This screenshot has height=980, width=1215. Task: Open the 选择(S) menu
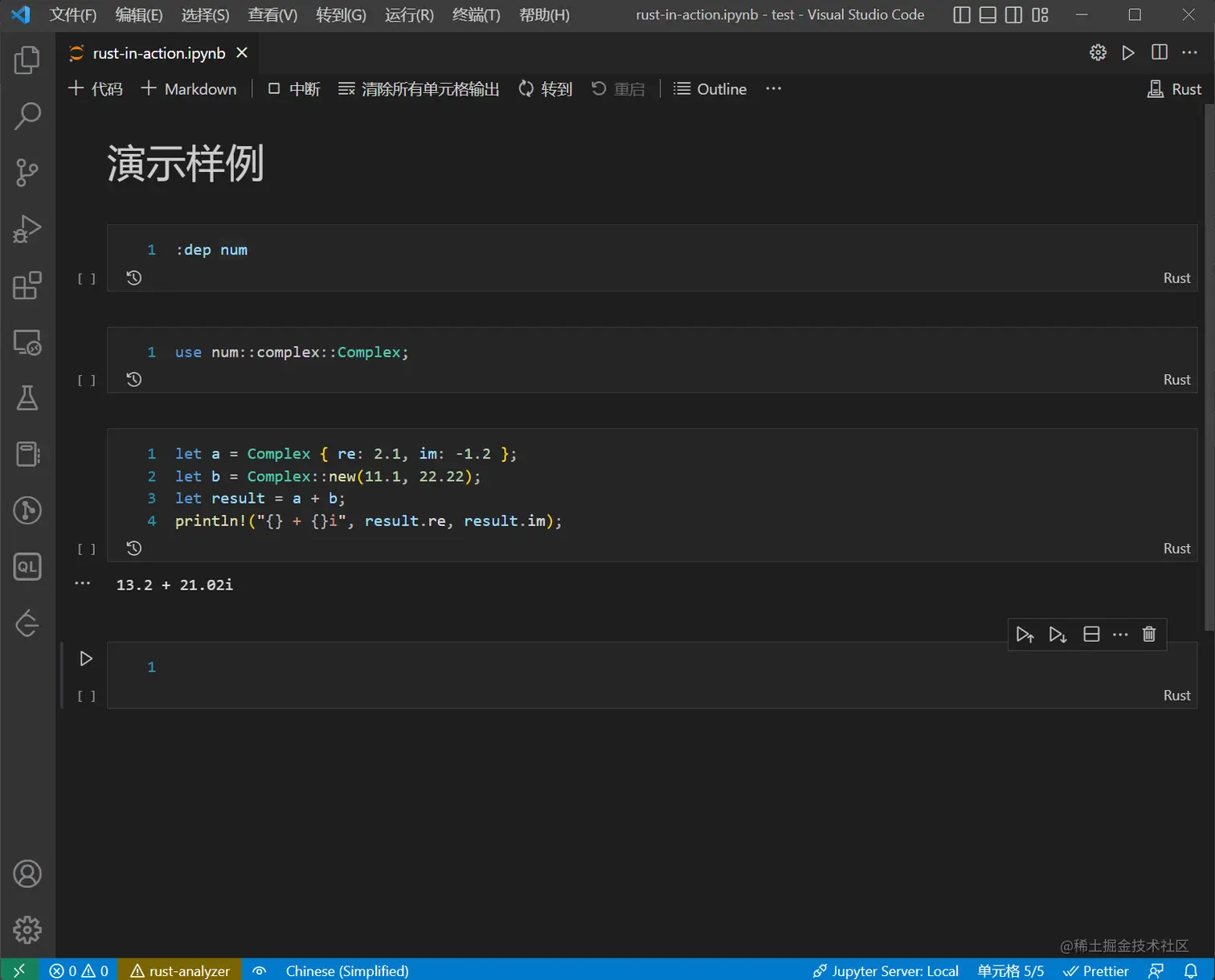(206, 14)
